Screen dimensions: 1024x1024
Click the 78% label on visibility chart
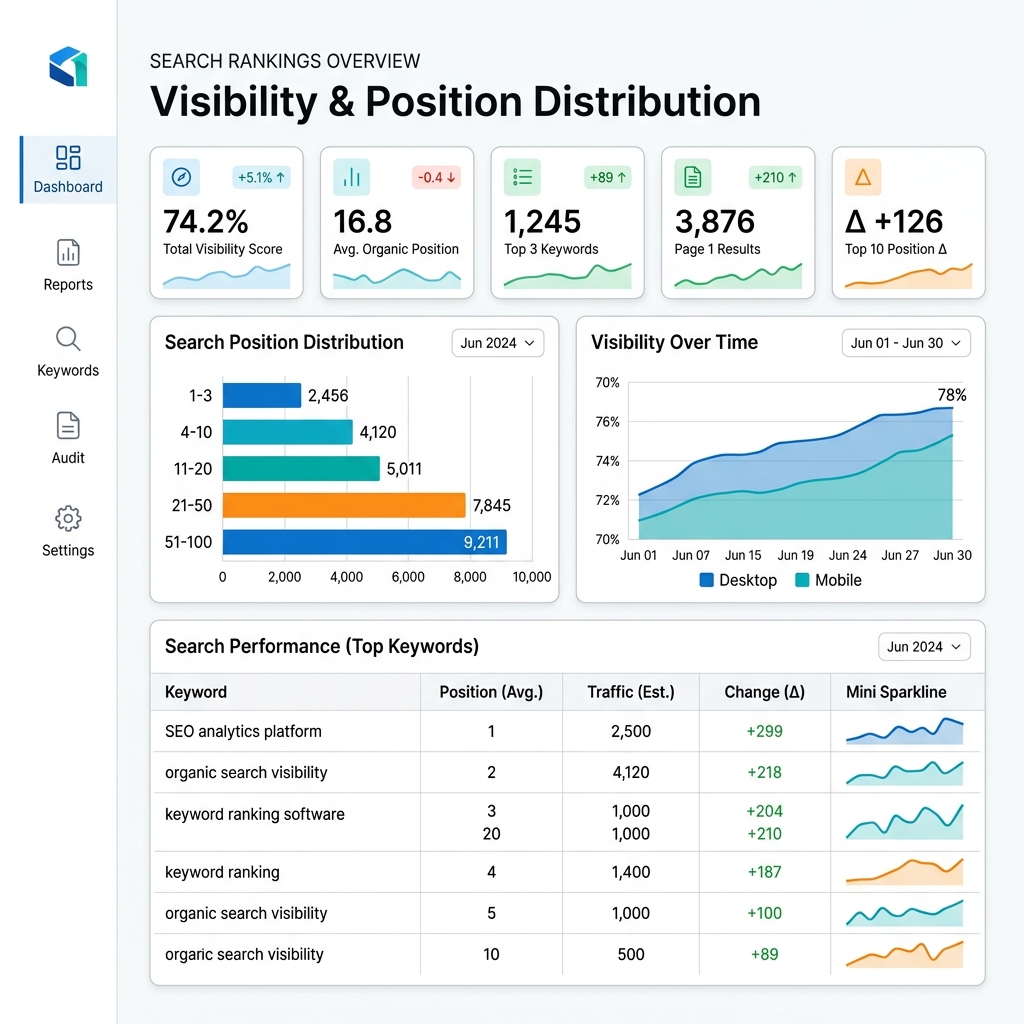coord(952,395)
